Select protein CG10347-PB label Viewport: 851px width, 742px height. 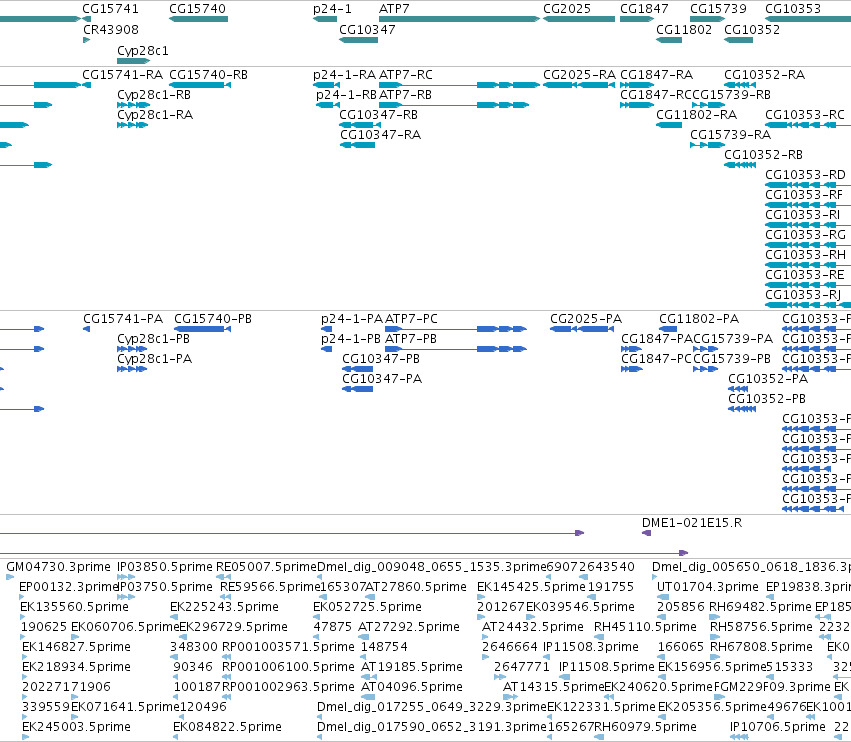(x=381, y=359)
